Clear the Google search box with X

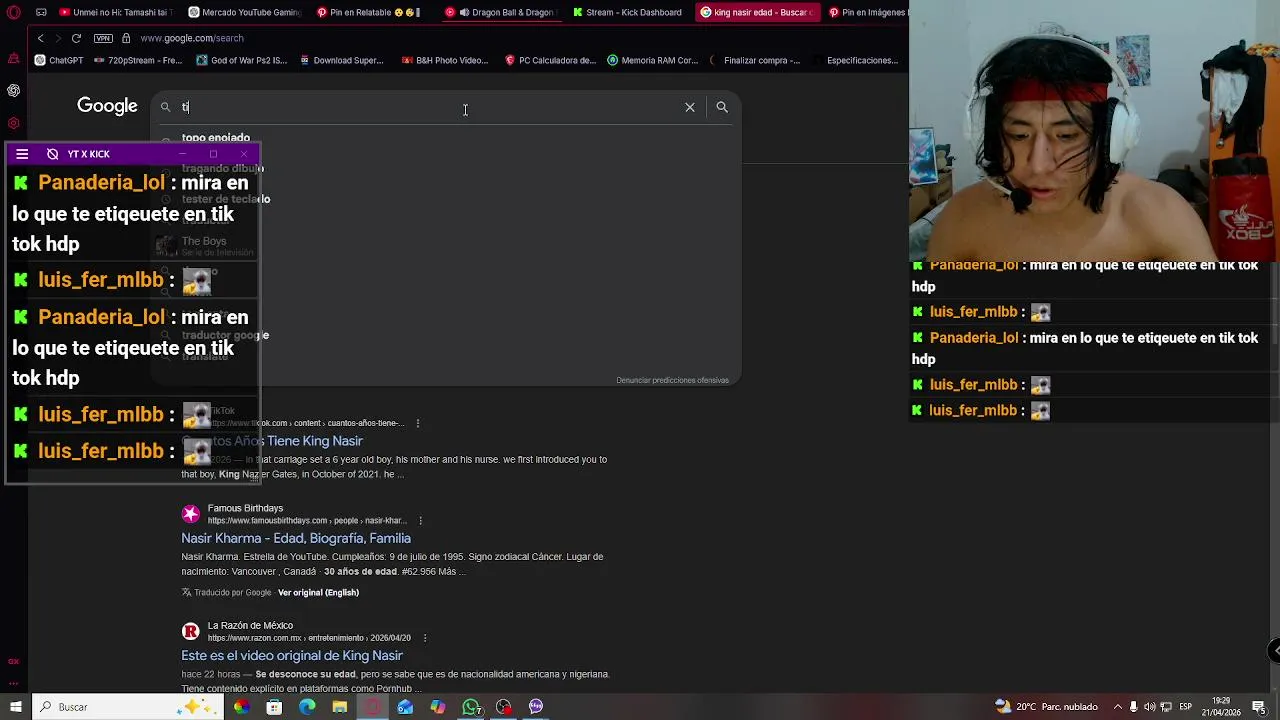(x=690, y=107)
